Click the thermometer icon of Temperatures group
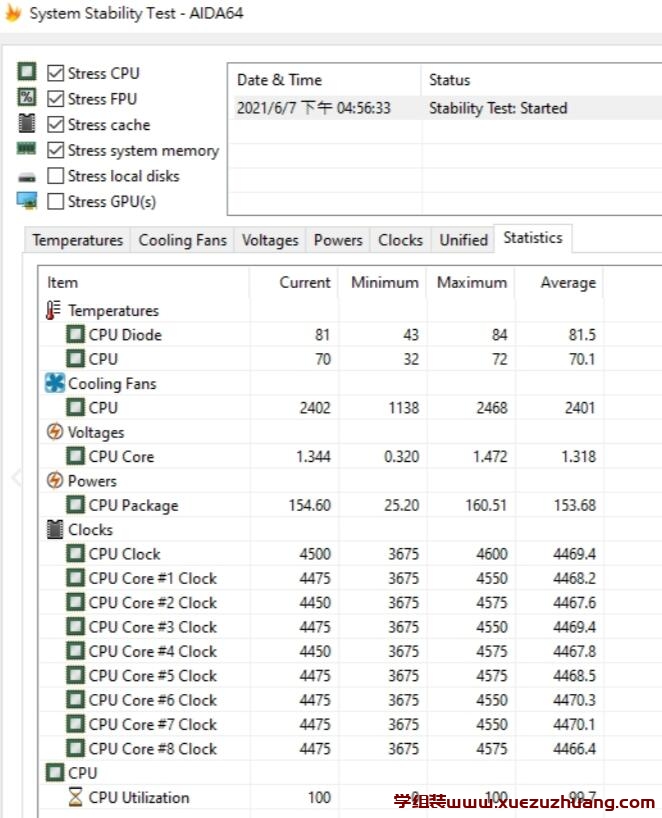The height and width of the screenshot is (818, 662). coord(53,310)
